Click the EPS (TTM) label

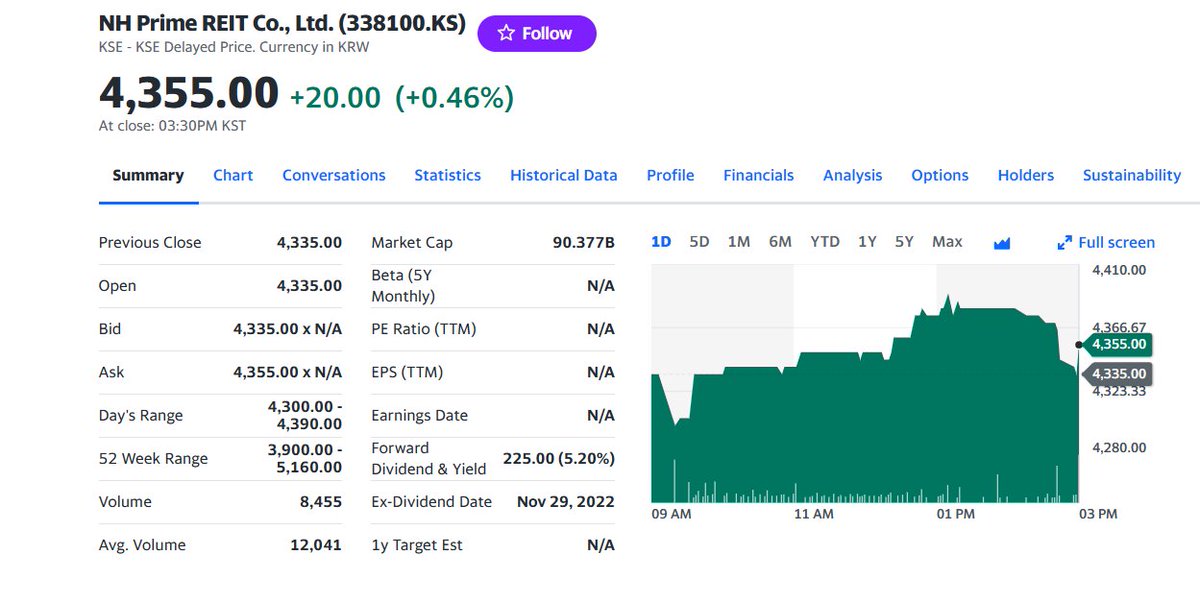(407, 372)
